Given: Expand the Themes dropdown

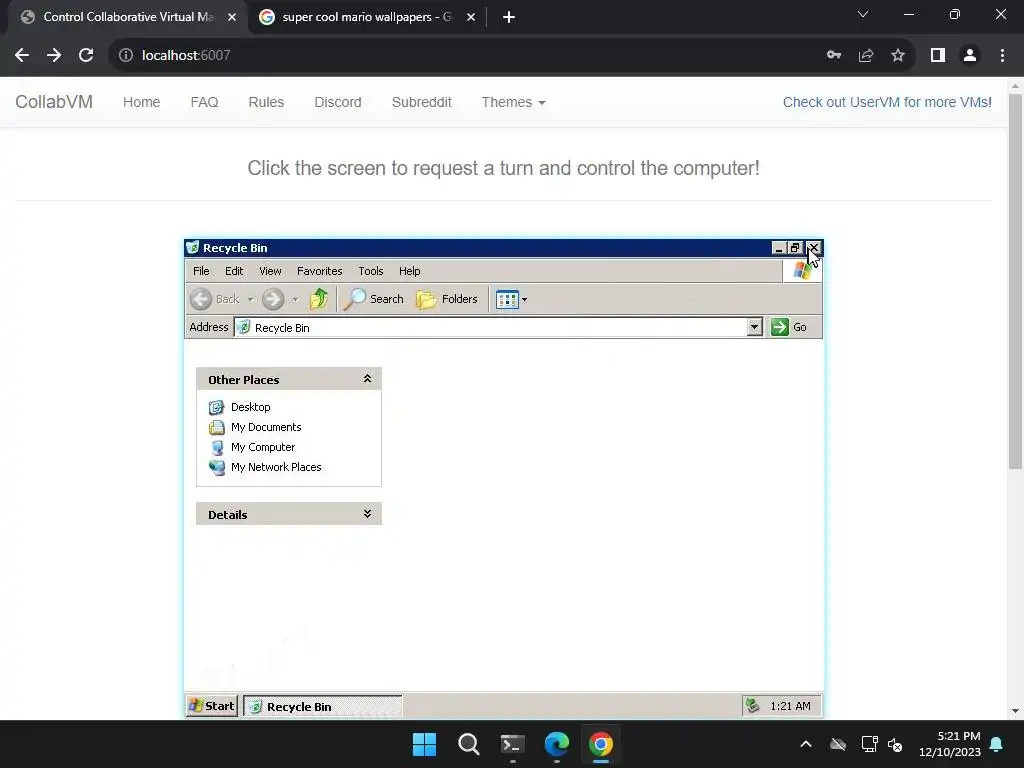Looking at the screenshot, I should [513, 102].
